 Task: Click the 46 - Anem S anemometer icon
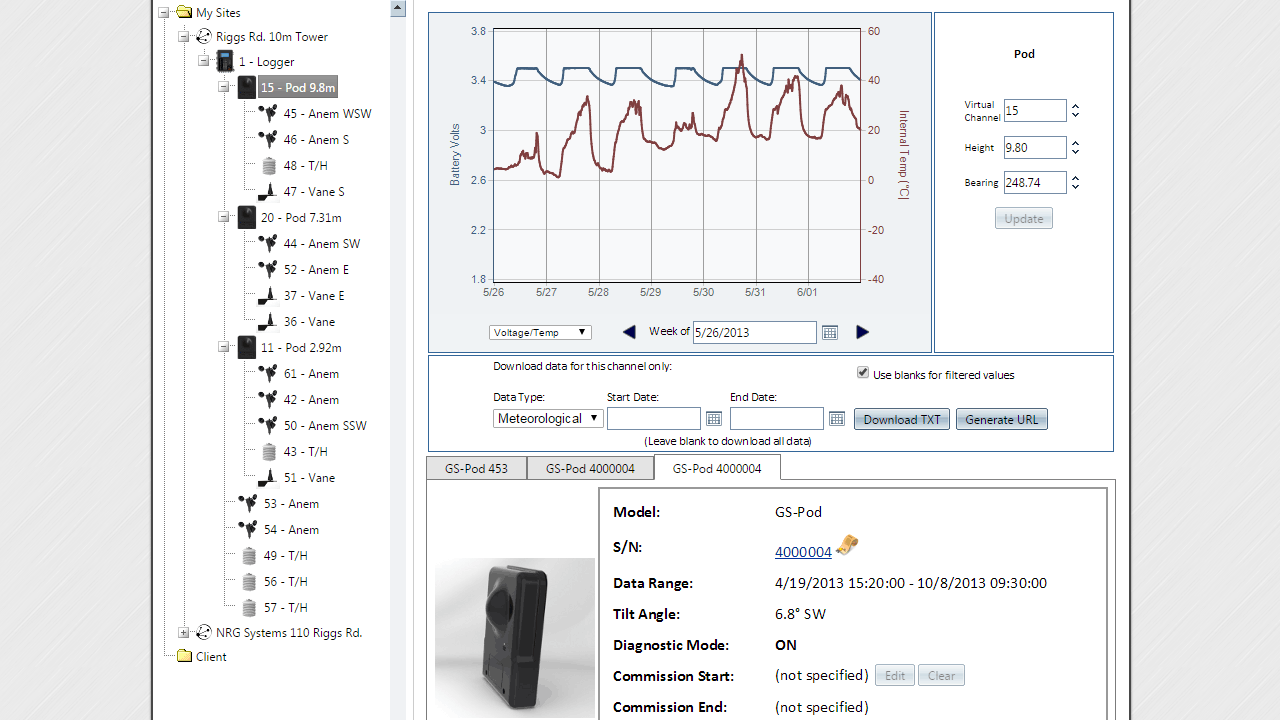(268, 140)
